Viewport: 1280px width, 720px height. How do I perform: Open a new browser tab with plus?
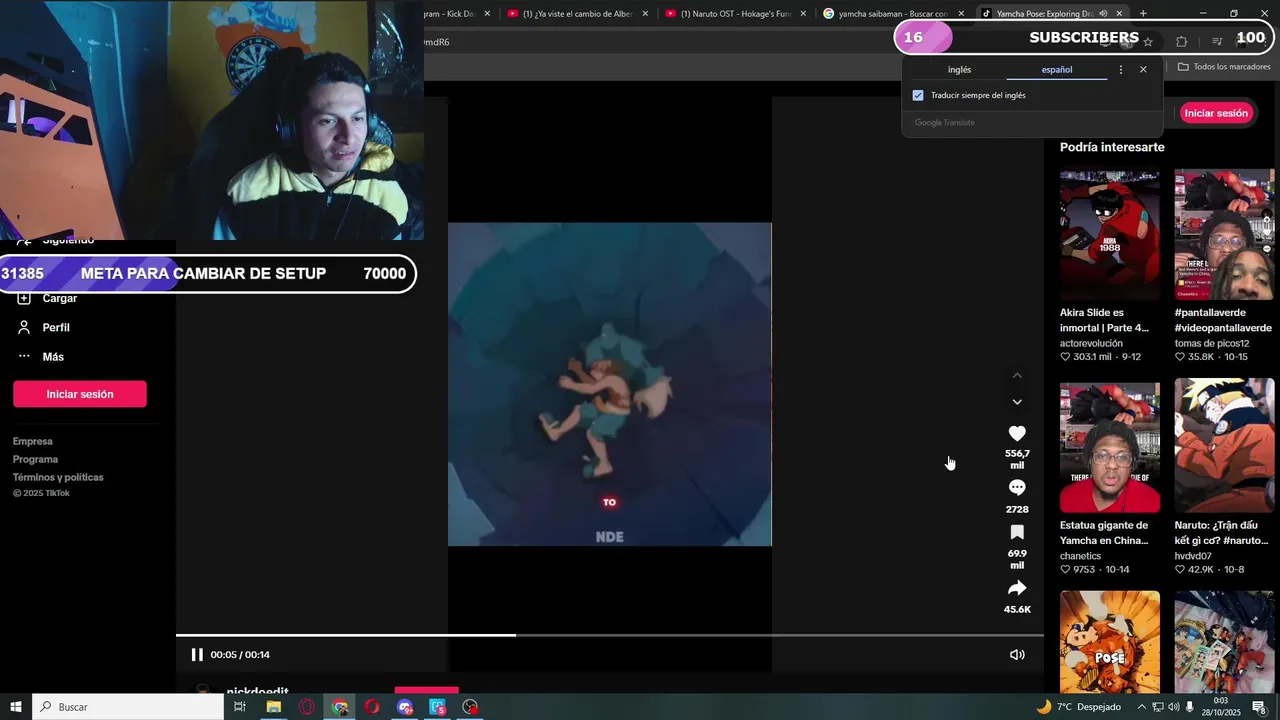1143,13
